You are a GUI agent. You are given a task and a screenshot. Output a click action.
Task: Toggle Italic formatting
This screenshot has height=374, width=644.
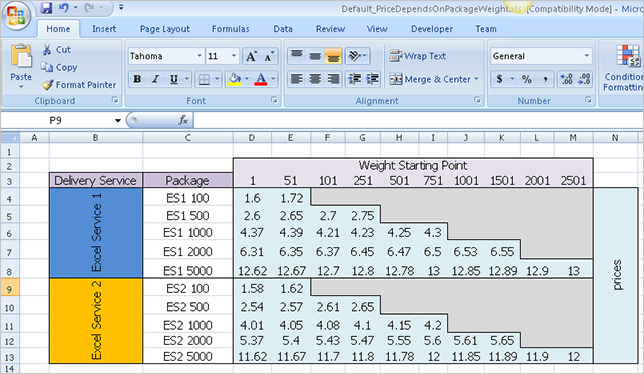pos(155,79)
